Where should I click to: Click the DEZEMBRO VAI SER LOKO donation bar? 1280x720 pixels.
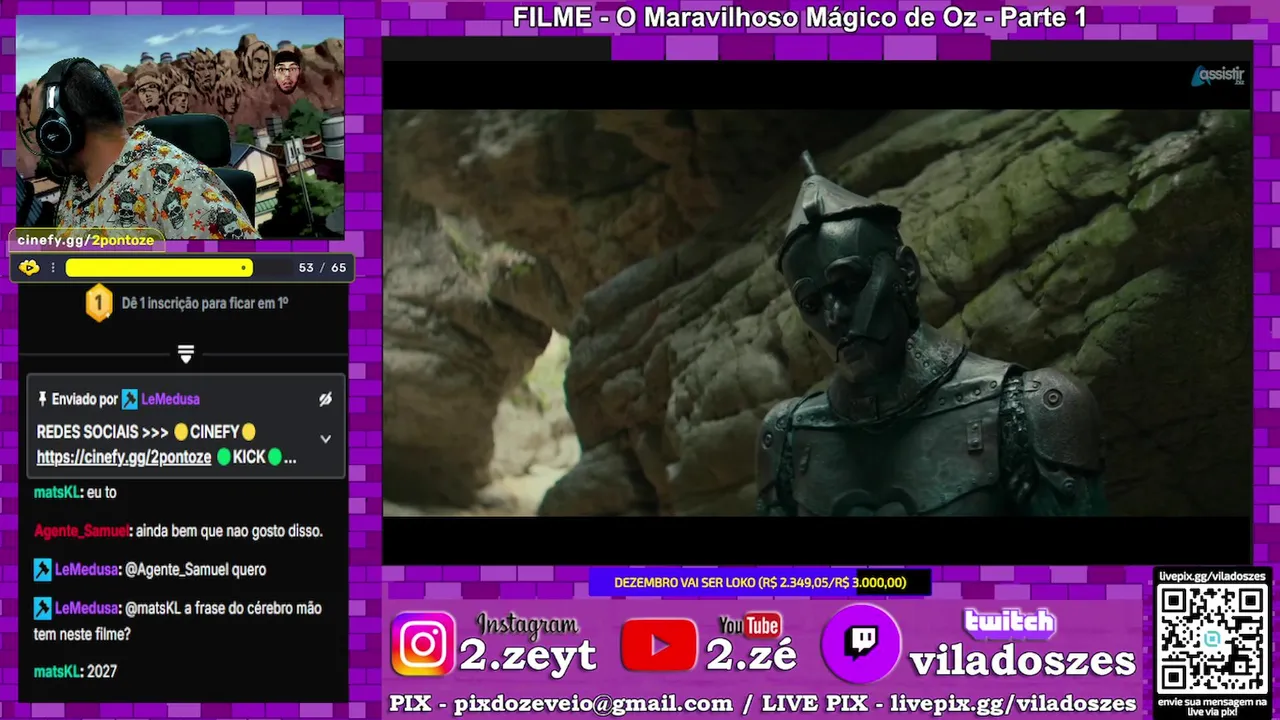click(x=760, y=582)
